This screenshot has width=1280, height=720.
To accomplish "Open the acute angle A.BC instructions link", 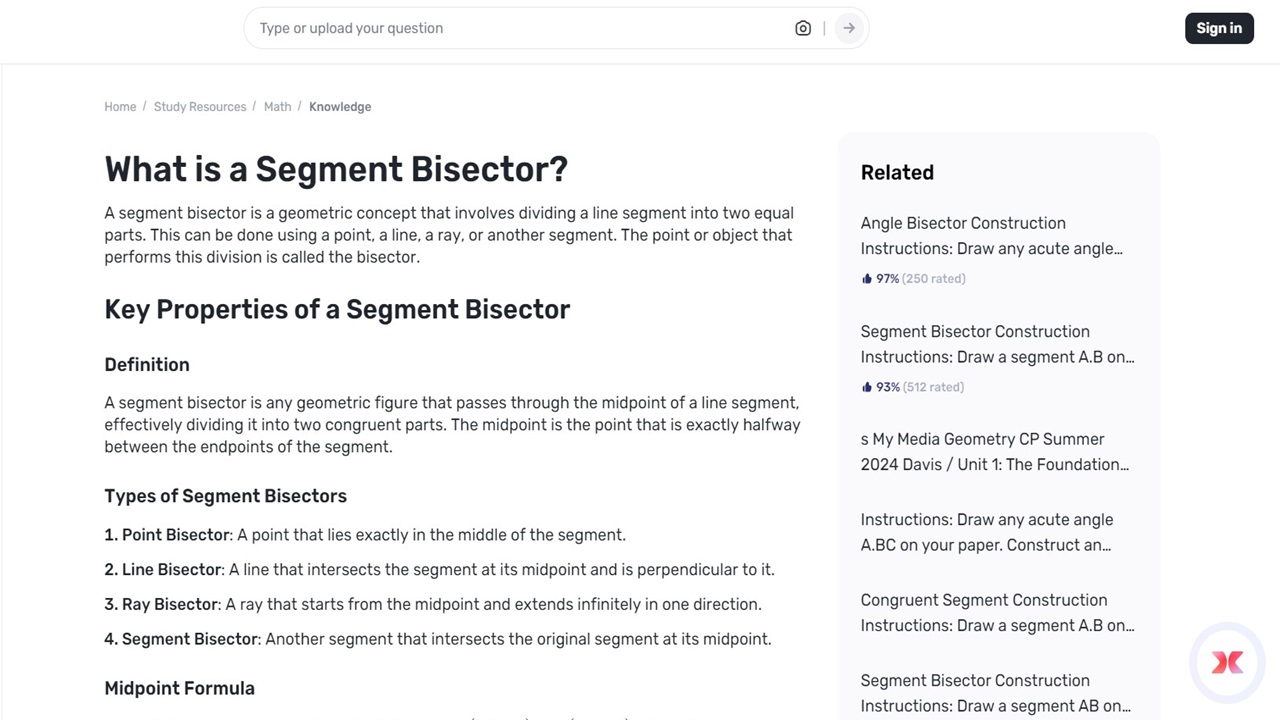I will tap(987, 532).
